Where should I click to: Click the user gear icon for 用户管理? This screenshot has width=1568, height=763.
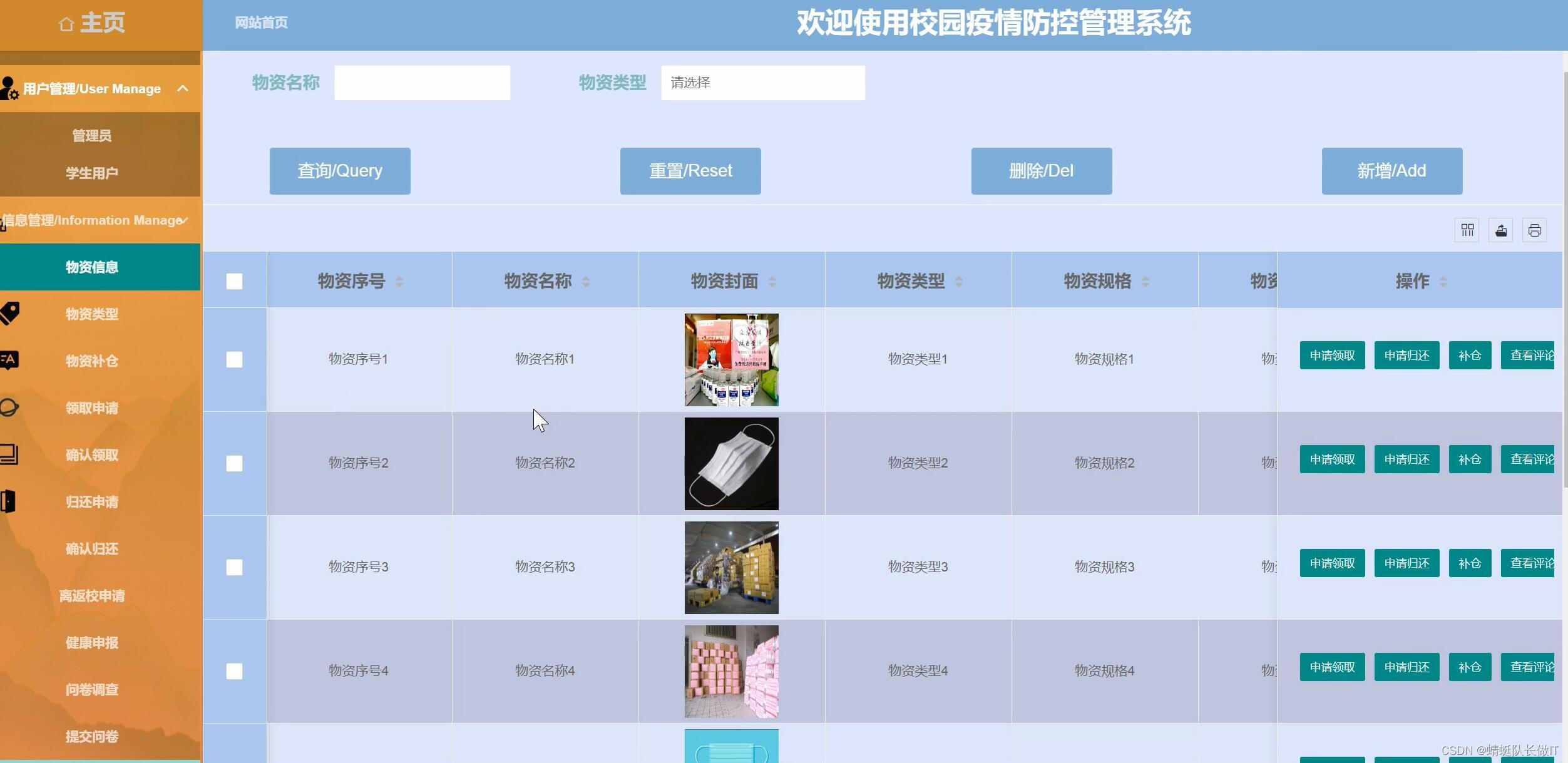[9, 88]
